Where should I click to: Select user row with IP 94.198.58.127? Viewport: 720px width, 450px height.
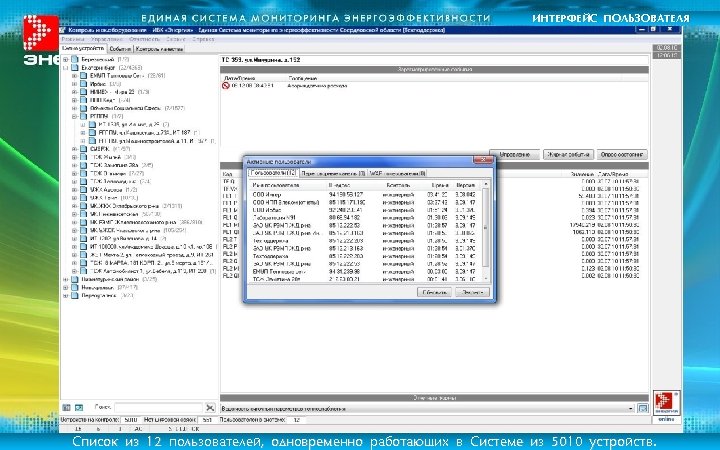tap(365, 195)
